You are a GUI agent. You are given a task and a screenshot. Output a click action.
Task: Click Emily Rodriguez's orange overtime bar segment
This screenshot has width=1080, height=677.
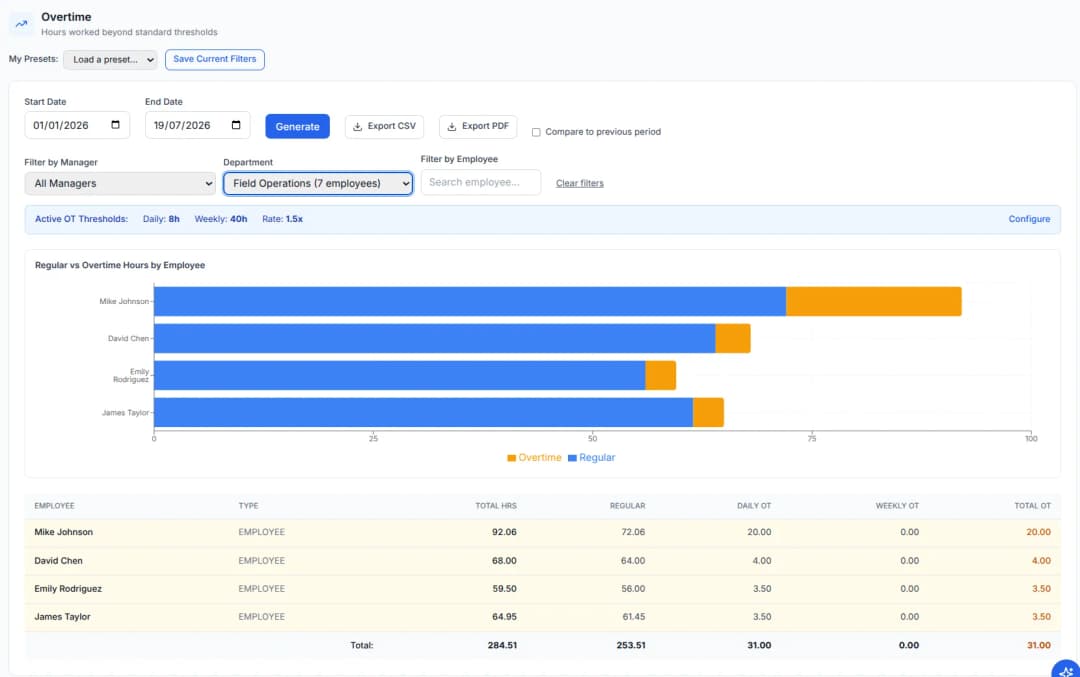(x=661, y=375)
